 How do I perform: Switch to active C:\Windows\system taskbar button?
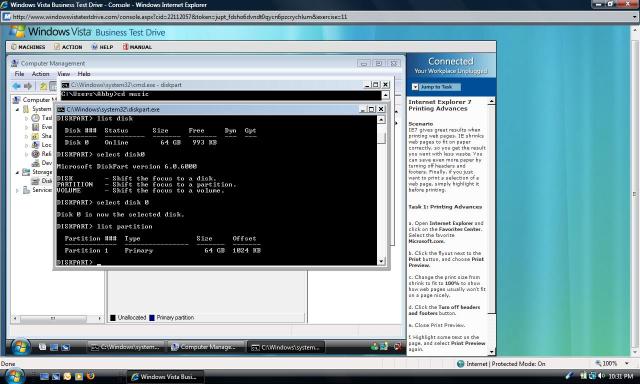coord(286,347)
